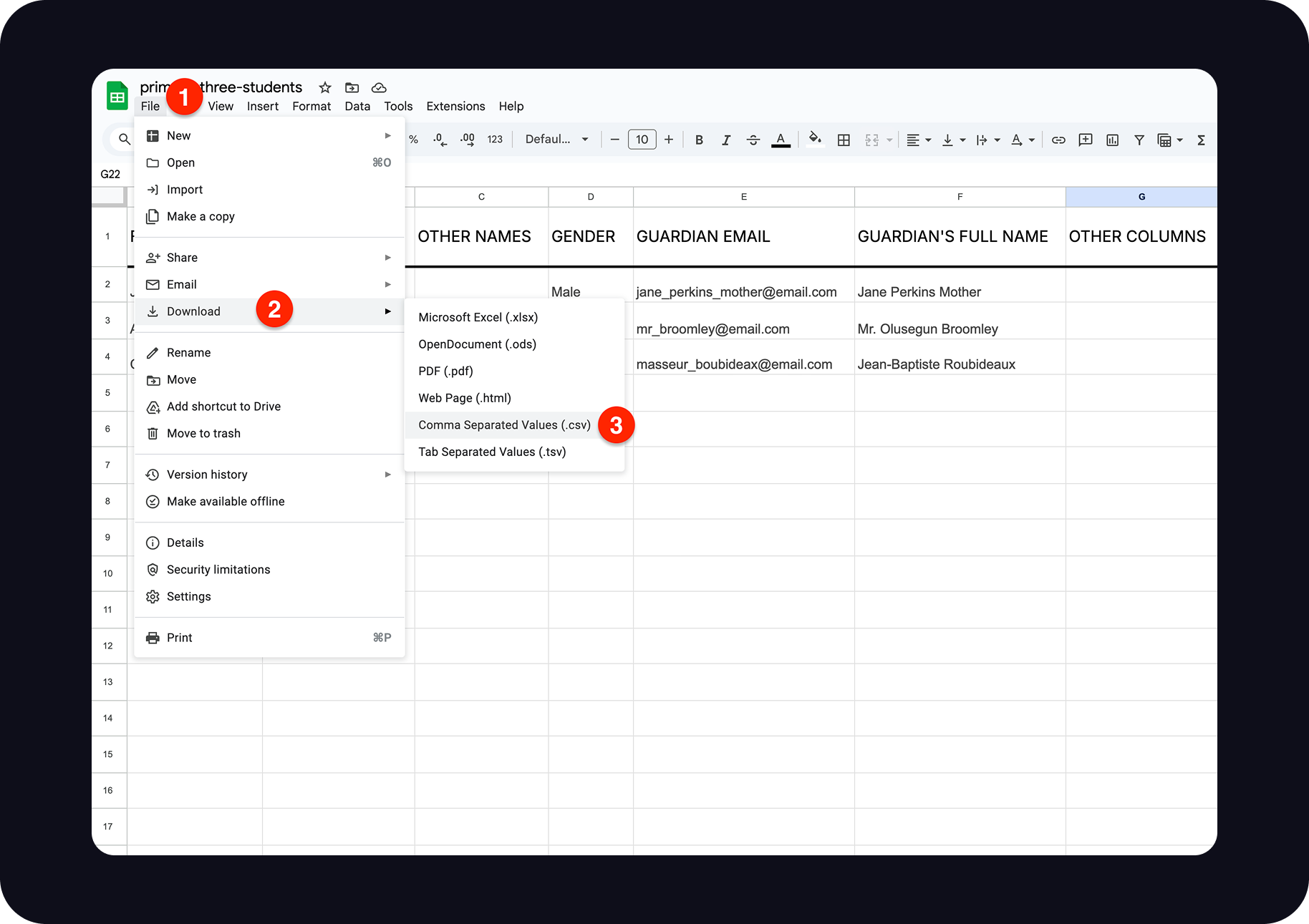This screenshot has width=1309, height=924.
Task: Open the Format menu
Action: [x=311, y=106]
